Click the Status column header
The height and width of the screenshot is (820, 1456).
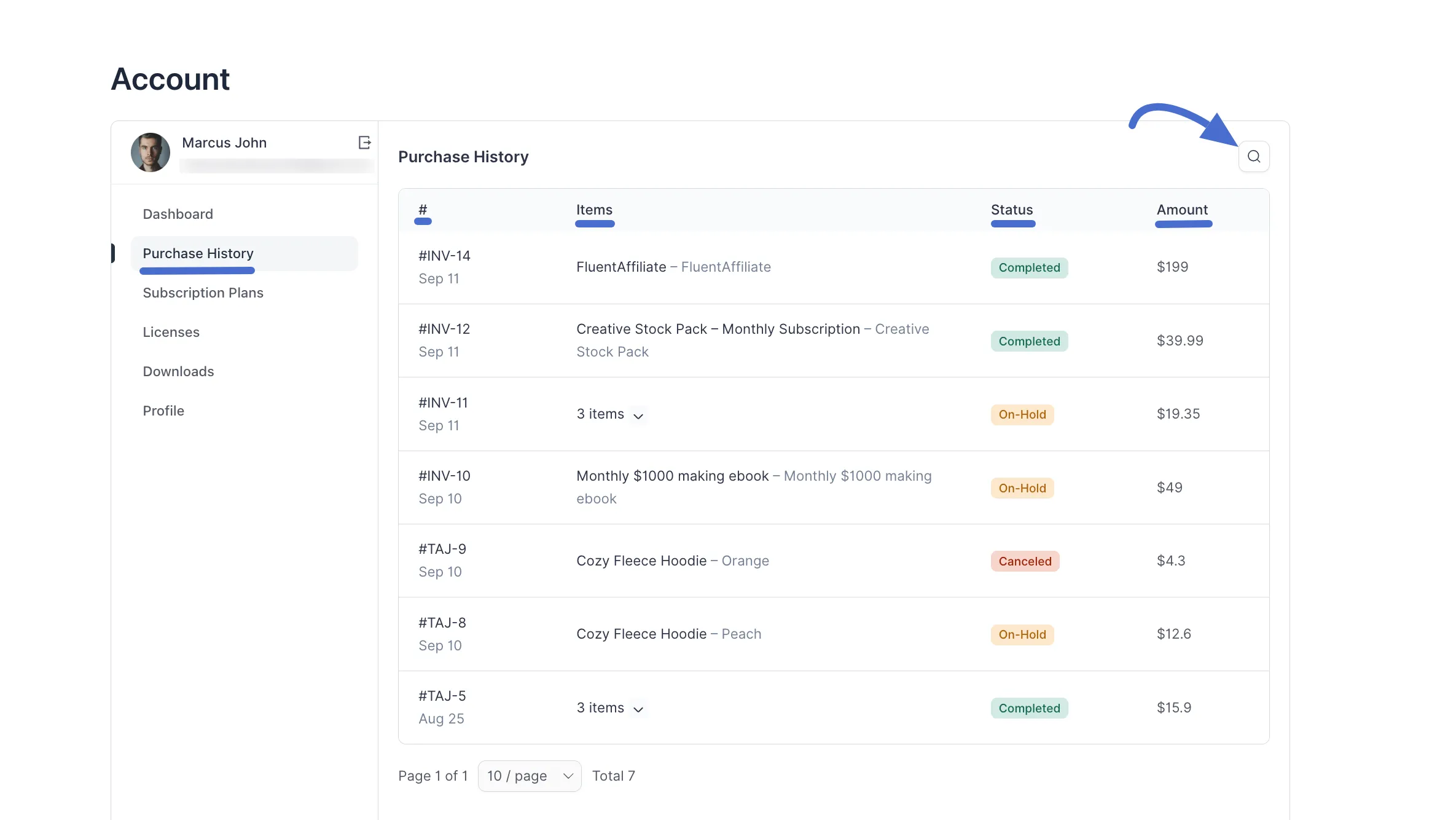point(1012,210)
